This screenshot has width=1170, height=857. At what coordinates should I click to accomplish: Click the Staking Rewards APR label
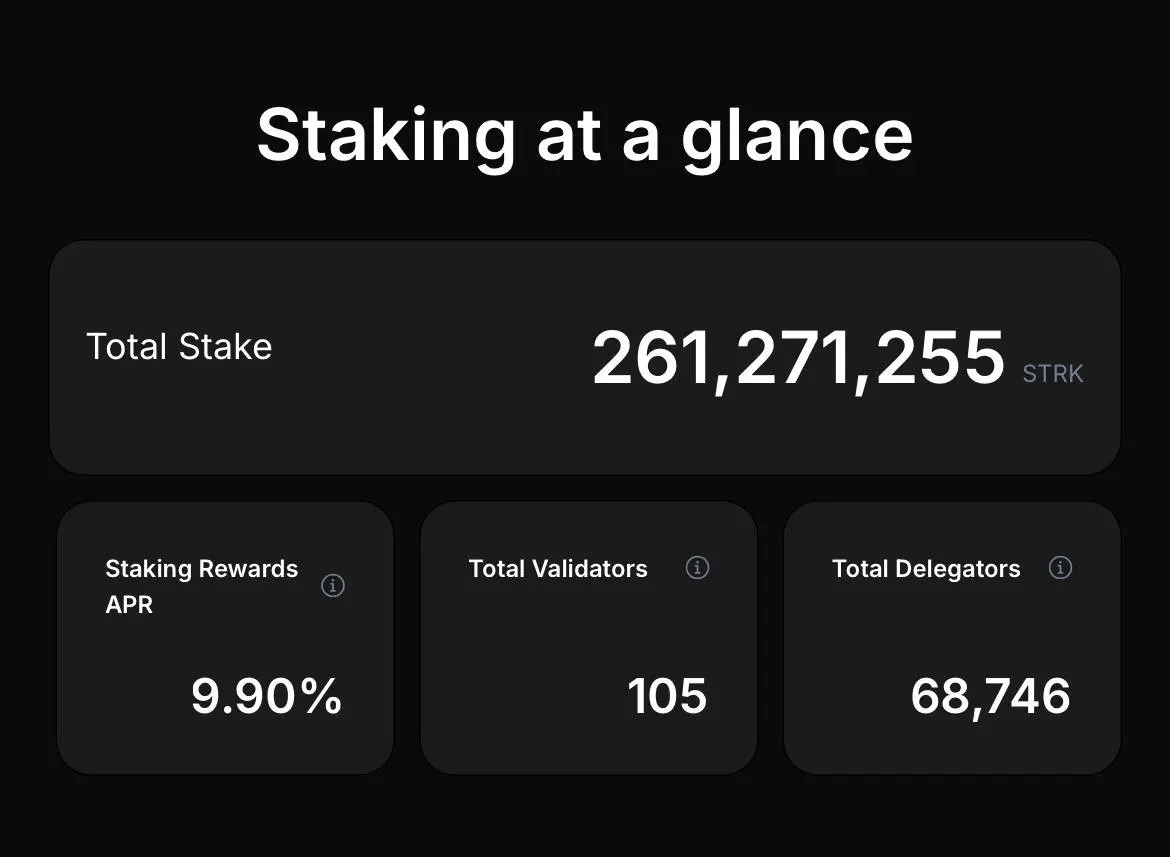(x=201, y=585)
